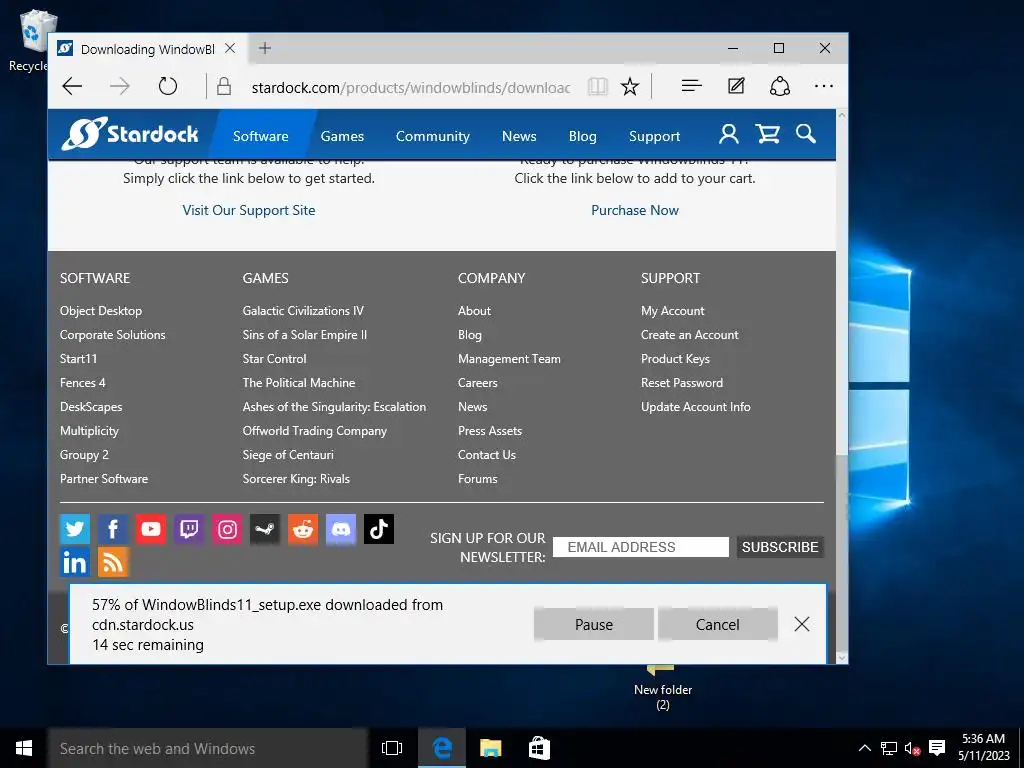Image resolution: width=1024 pixels, height=768 pixels.
Task: Open the network status tray icon
Action: [x=889, y=748]
